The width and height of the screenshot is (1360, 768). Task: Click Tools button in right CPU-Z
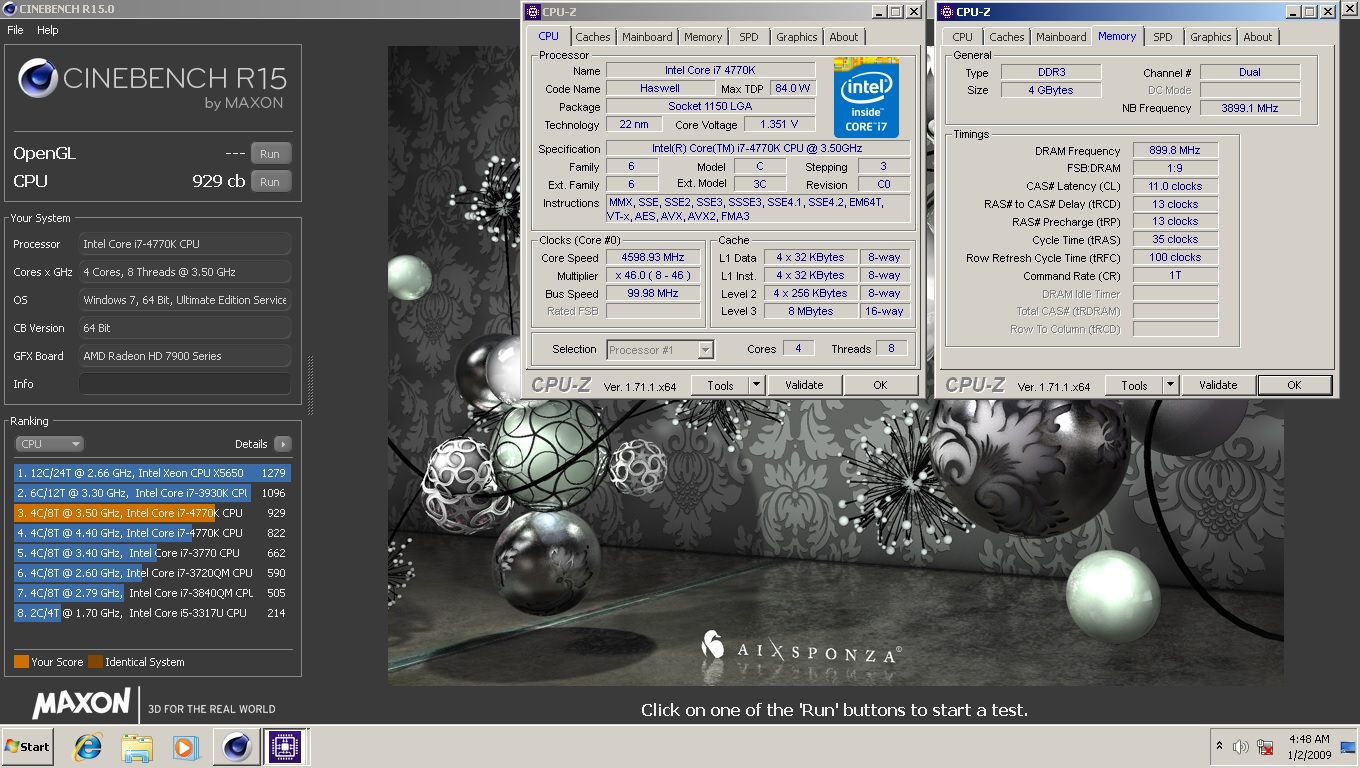pyautogui.click(x=1134, y=385)
